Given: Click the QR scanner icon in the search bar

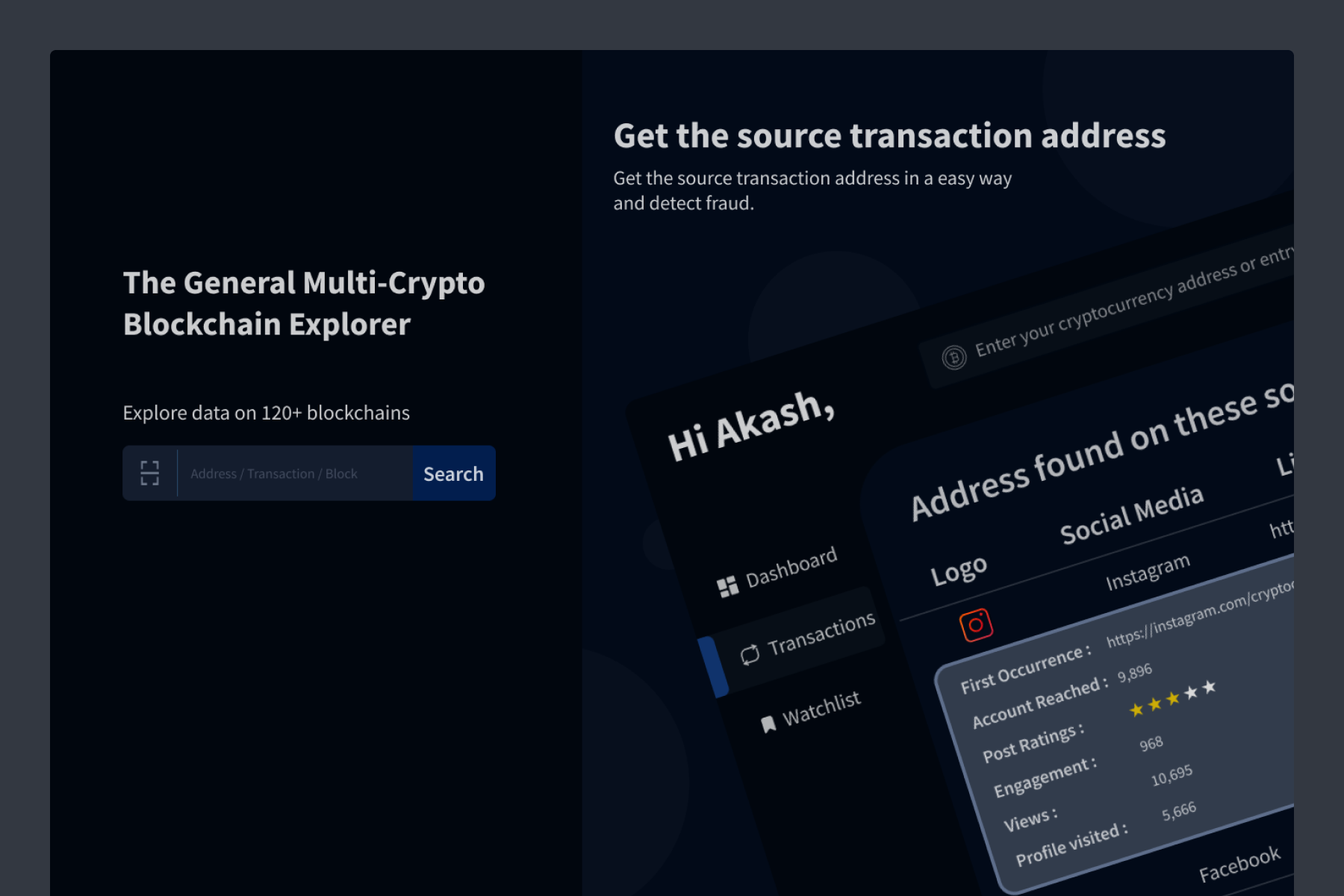Looking at the screenshot, I should (149, 473).
